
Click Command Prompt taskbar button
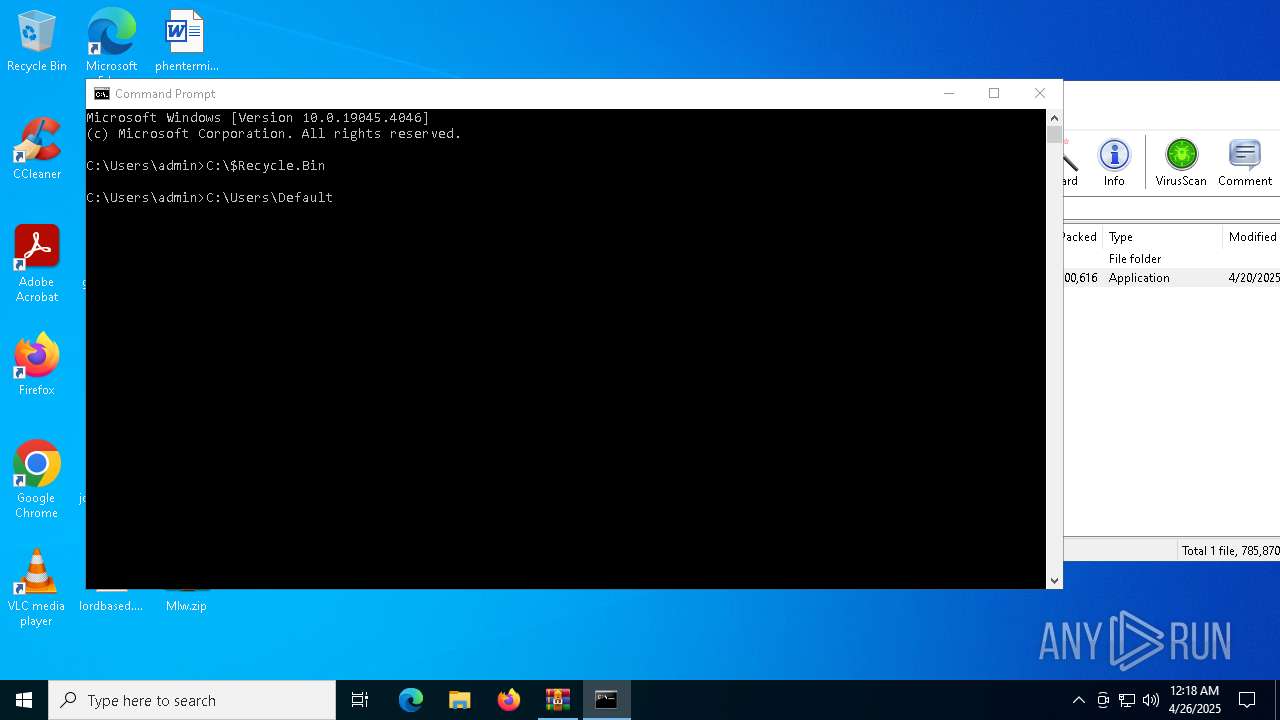point(607,700)
